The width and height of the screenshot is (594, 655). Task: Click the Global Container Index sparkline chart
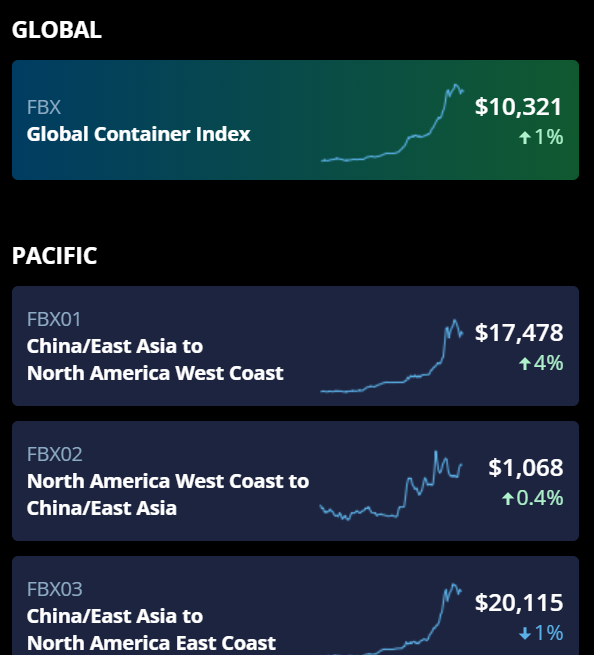click(392, 123)
